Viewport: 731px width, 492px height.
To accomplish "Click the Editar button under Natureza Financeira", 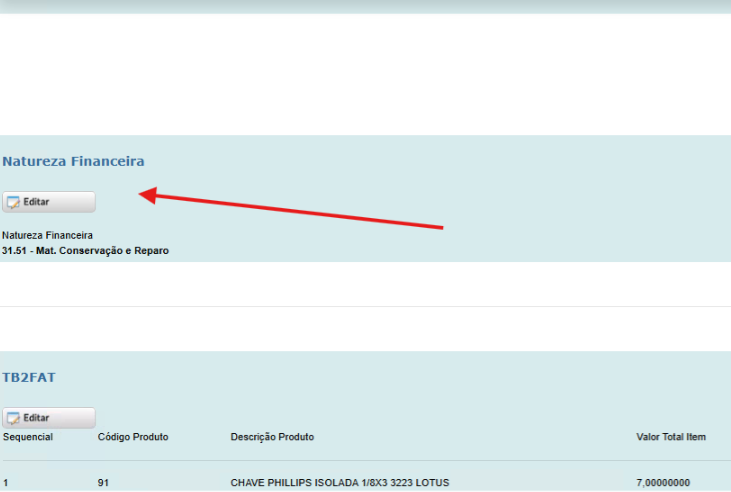I will pyautogui.click(x=49, y=202).
